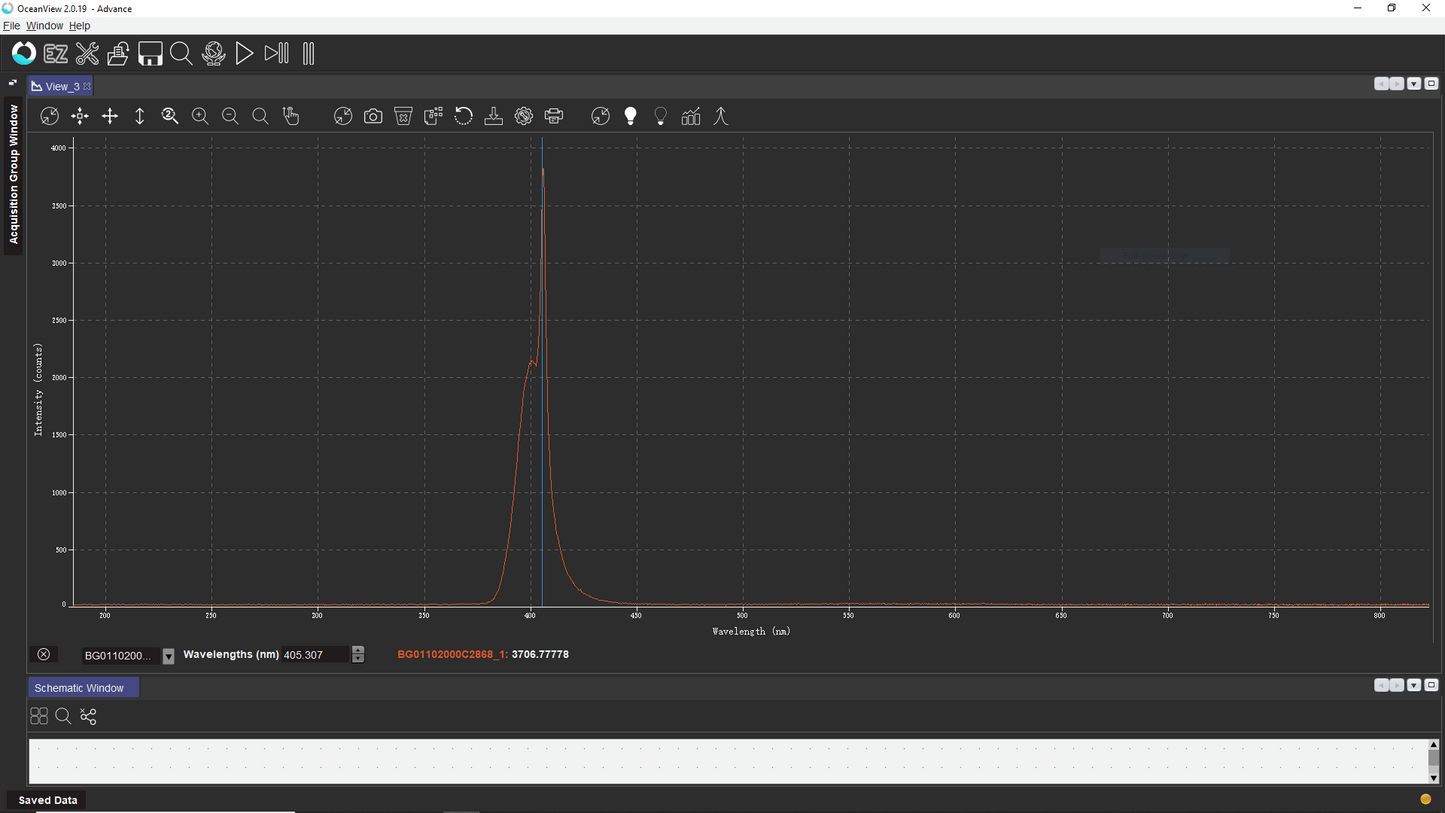Pause acquisition with the pause button
The height and width of the screenshot is (813, 1445).
pos(308,53)
